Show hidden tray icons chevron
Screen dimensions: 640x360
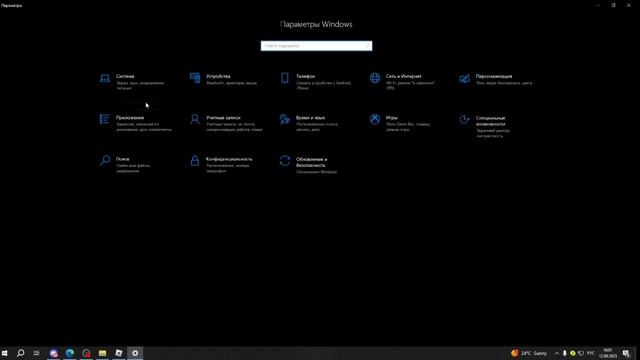pos(556,353)
